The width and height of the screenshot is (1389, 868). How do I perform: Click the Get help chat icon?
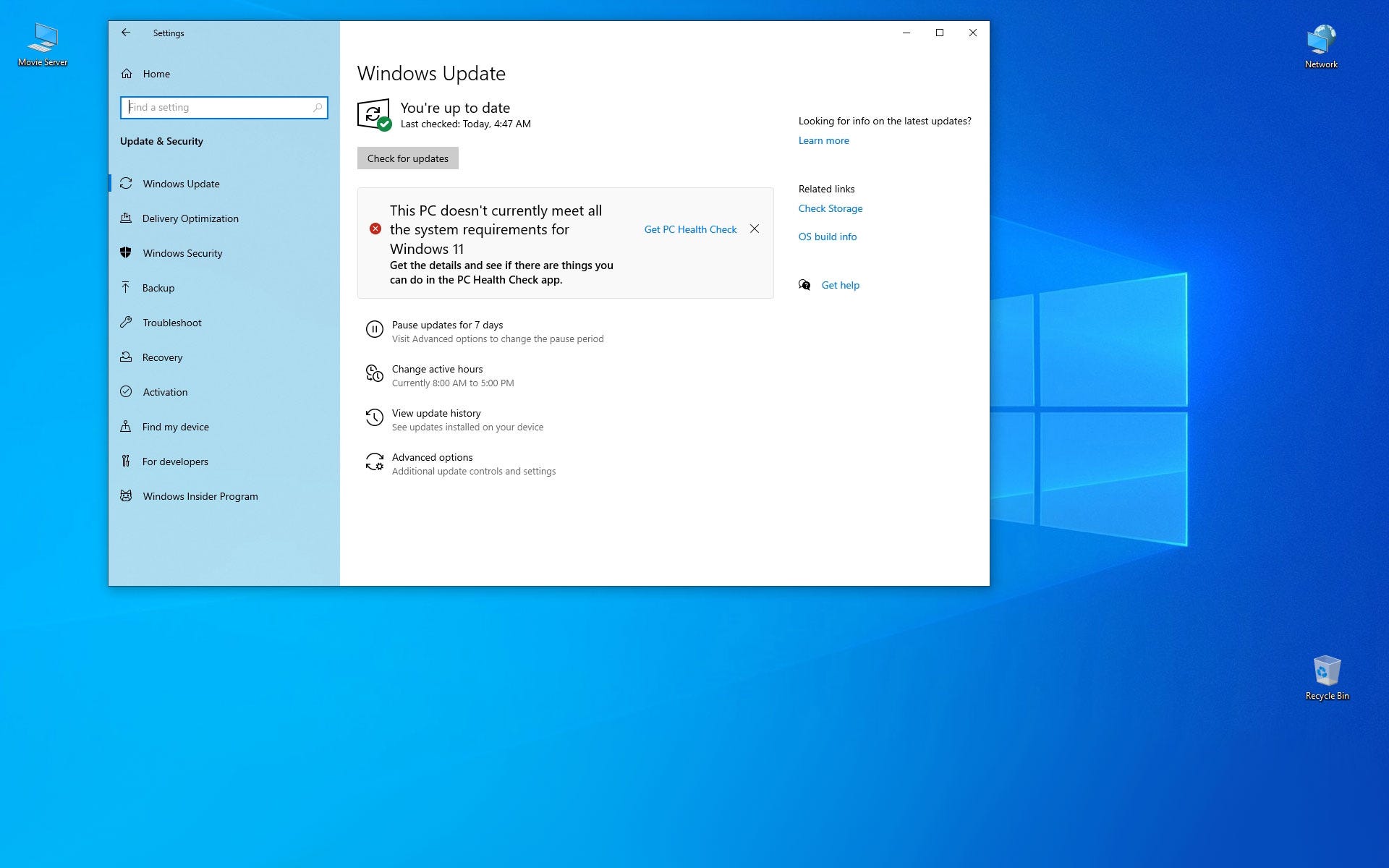pyautogui.click(x=804, y=285)
